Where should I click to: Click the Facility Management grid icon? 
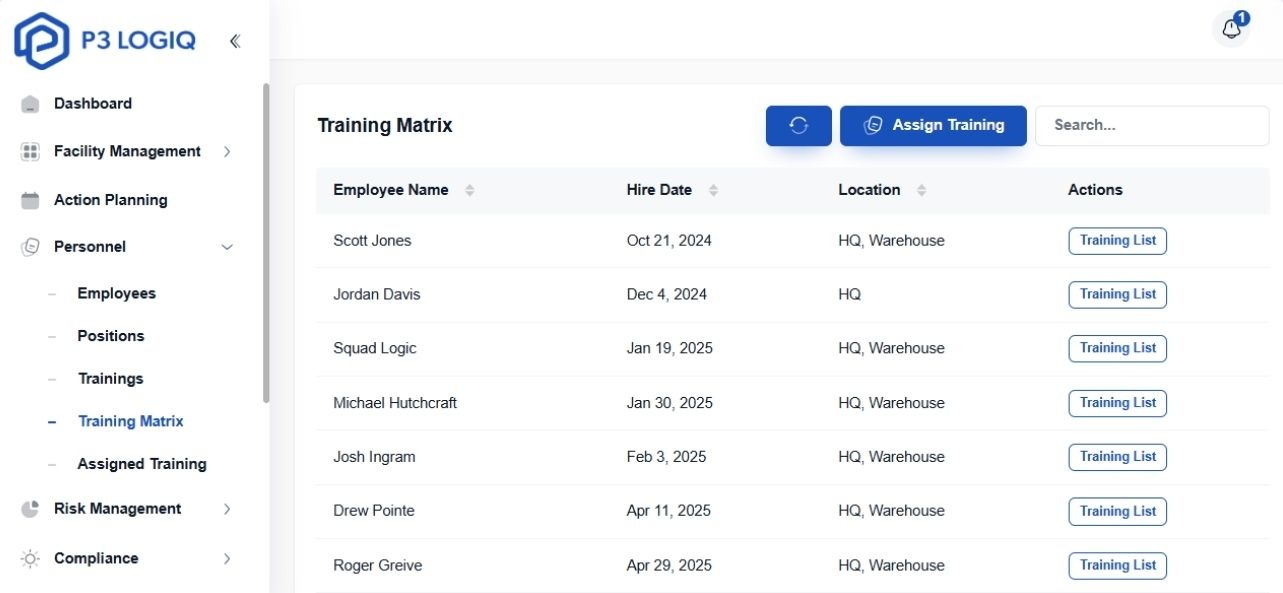(x=30, y=152)
